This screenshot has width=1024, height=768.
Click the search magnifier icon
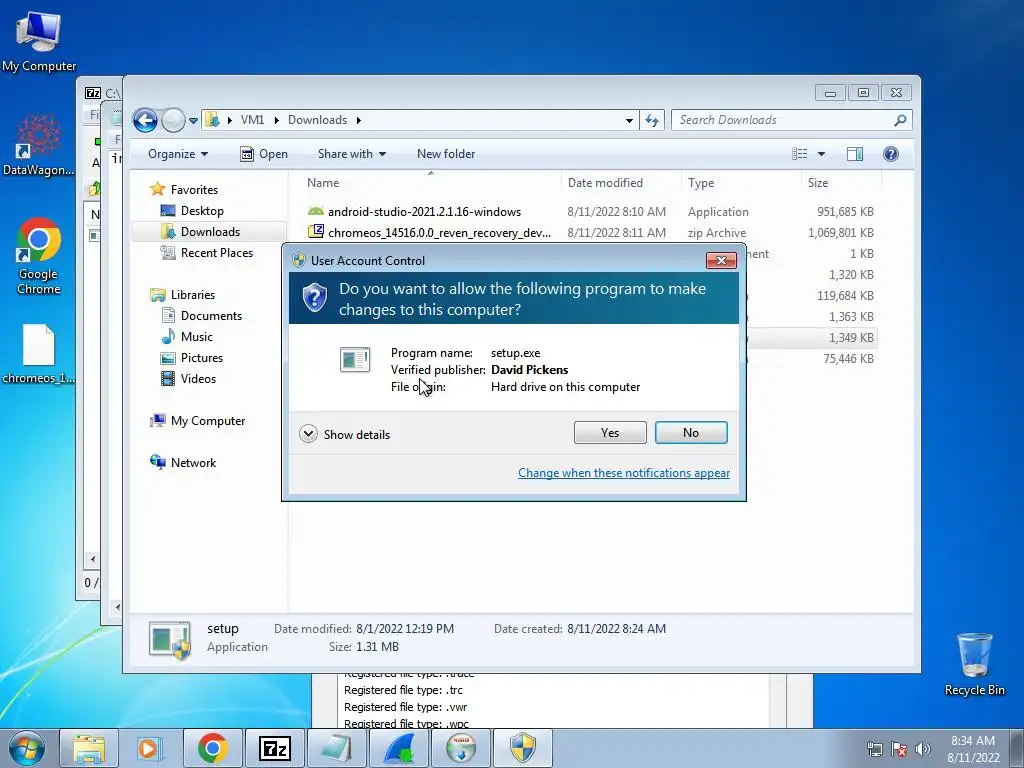click(901, 120)
